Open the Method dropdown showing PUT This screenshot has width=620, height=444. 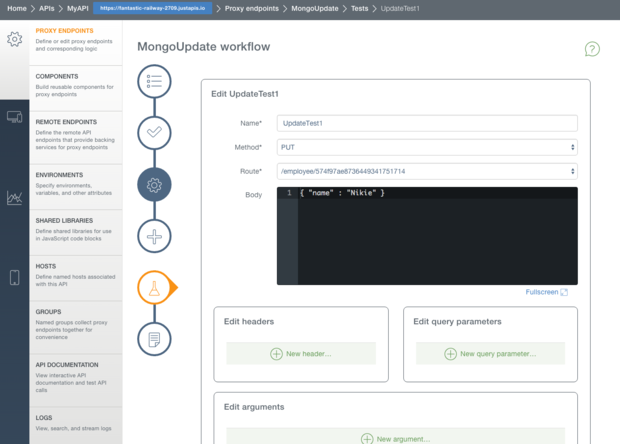[427, 147]
